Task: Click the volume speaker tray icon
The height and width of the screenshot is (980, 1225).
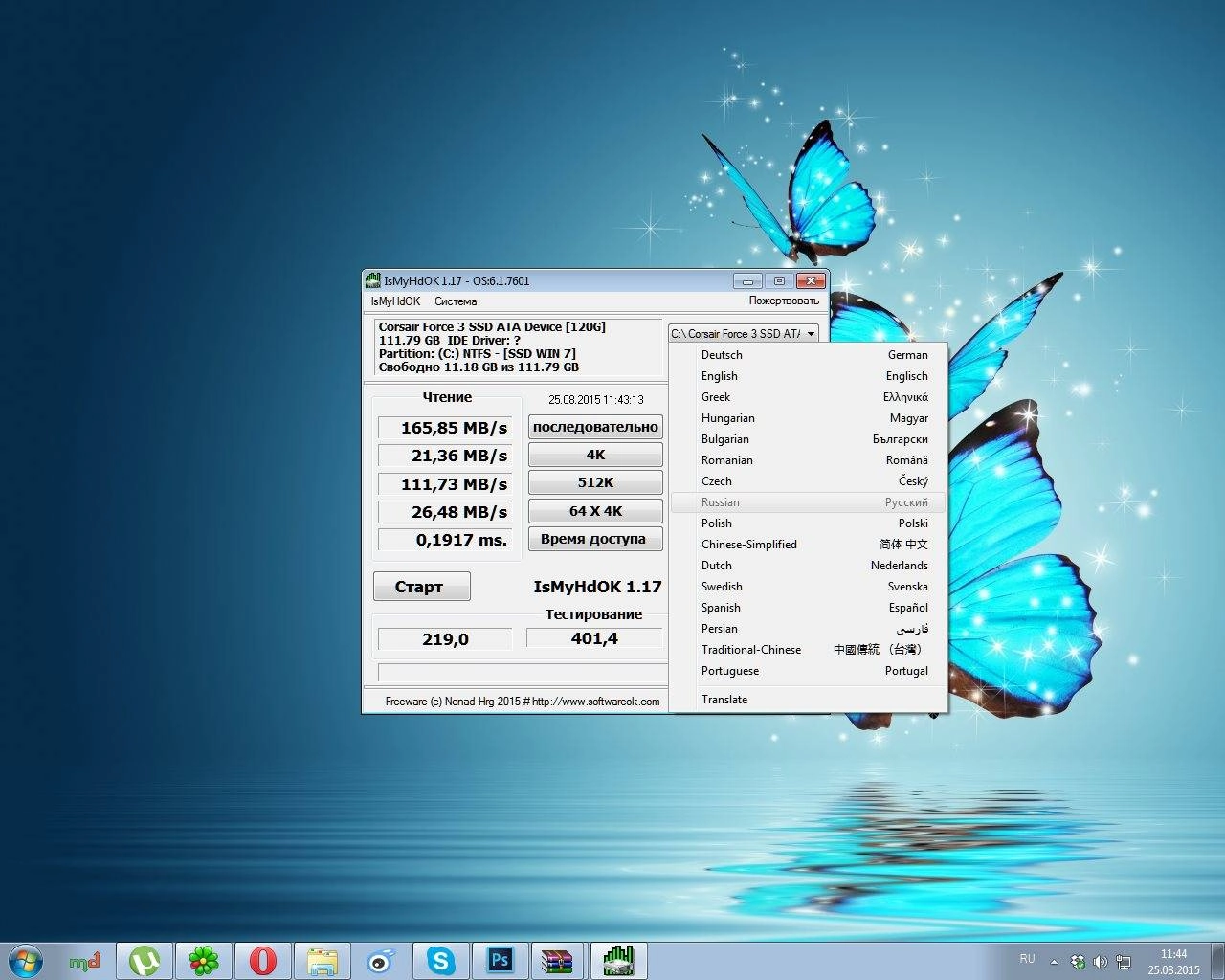Action: coord(1100,962)
